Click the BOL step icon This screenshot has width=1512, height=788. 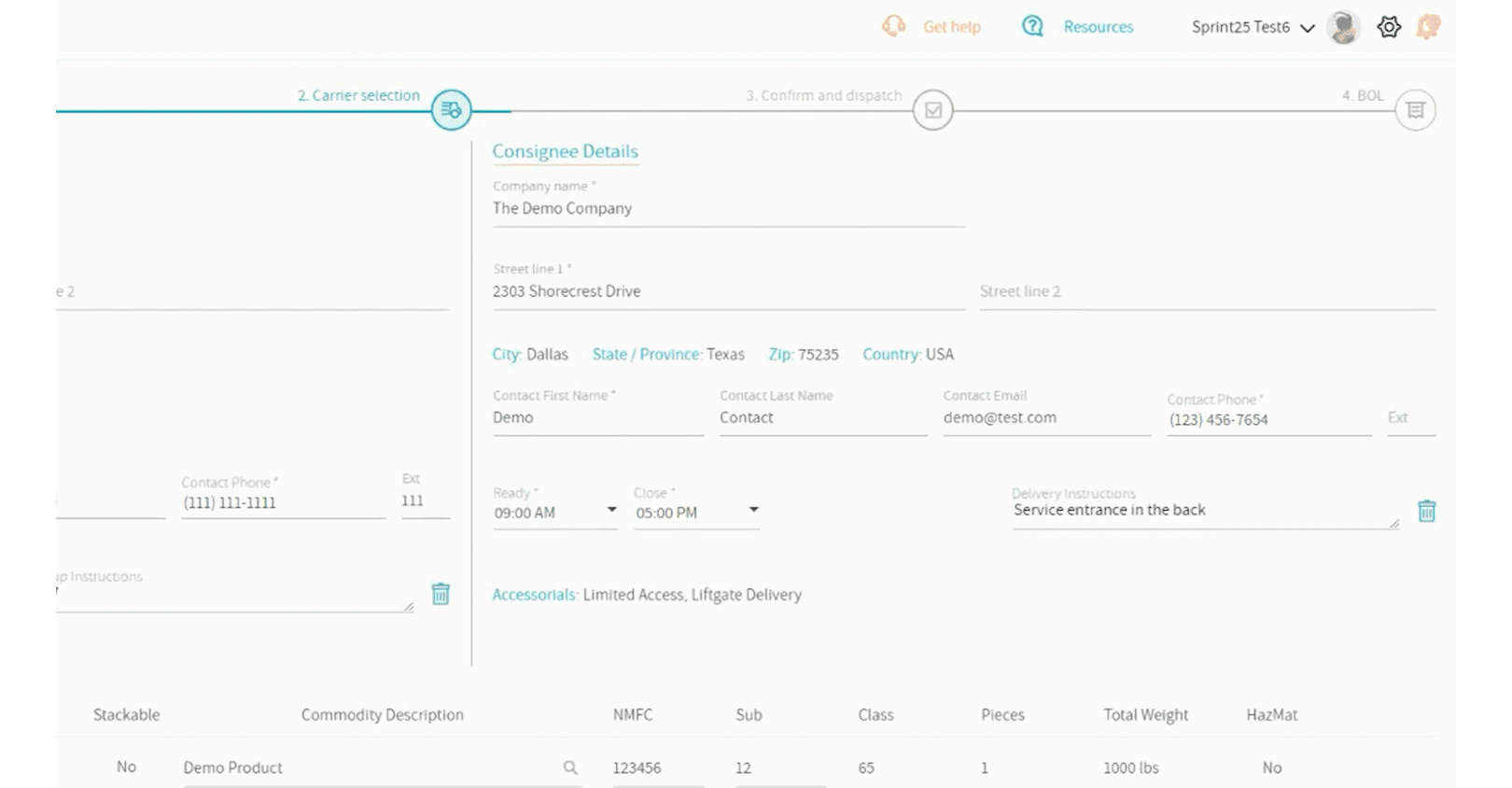tap(1415, 110)
